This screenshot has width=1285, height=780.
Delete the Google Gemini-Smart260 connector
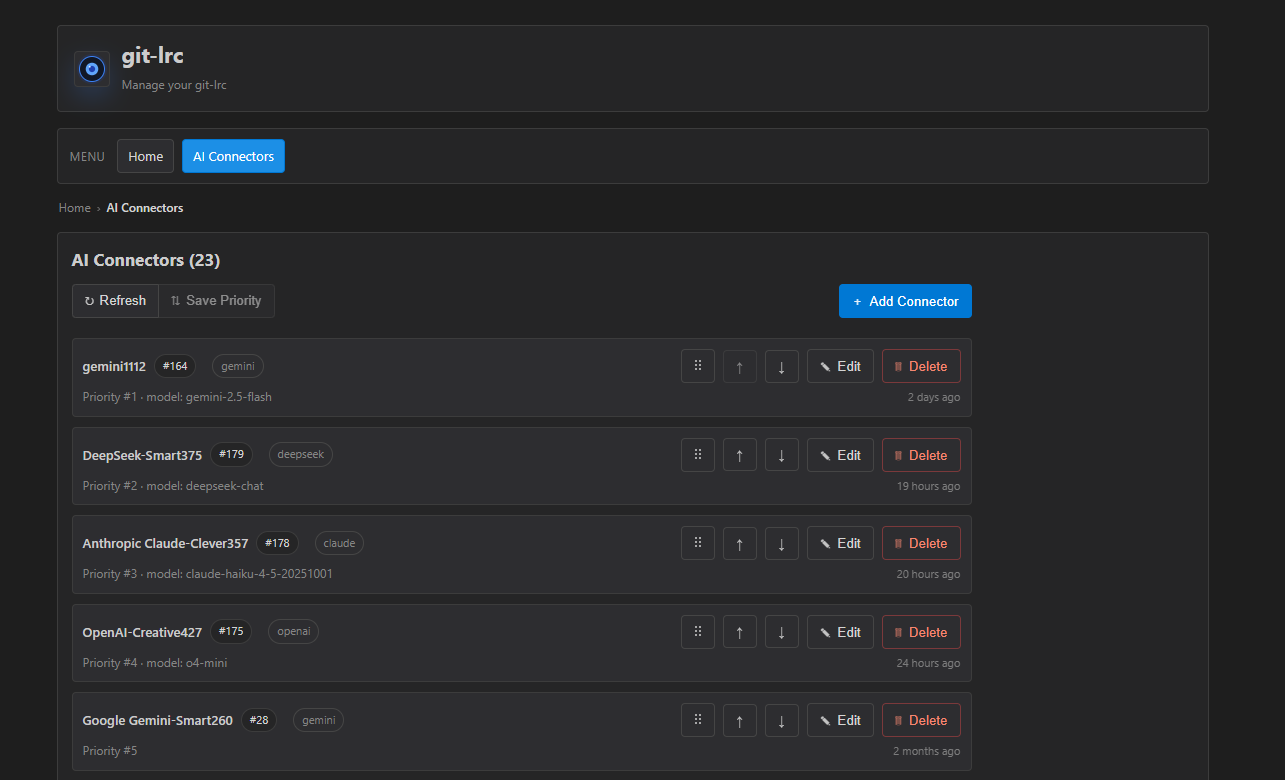920,720
